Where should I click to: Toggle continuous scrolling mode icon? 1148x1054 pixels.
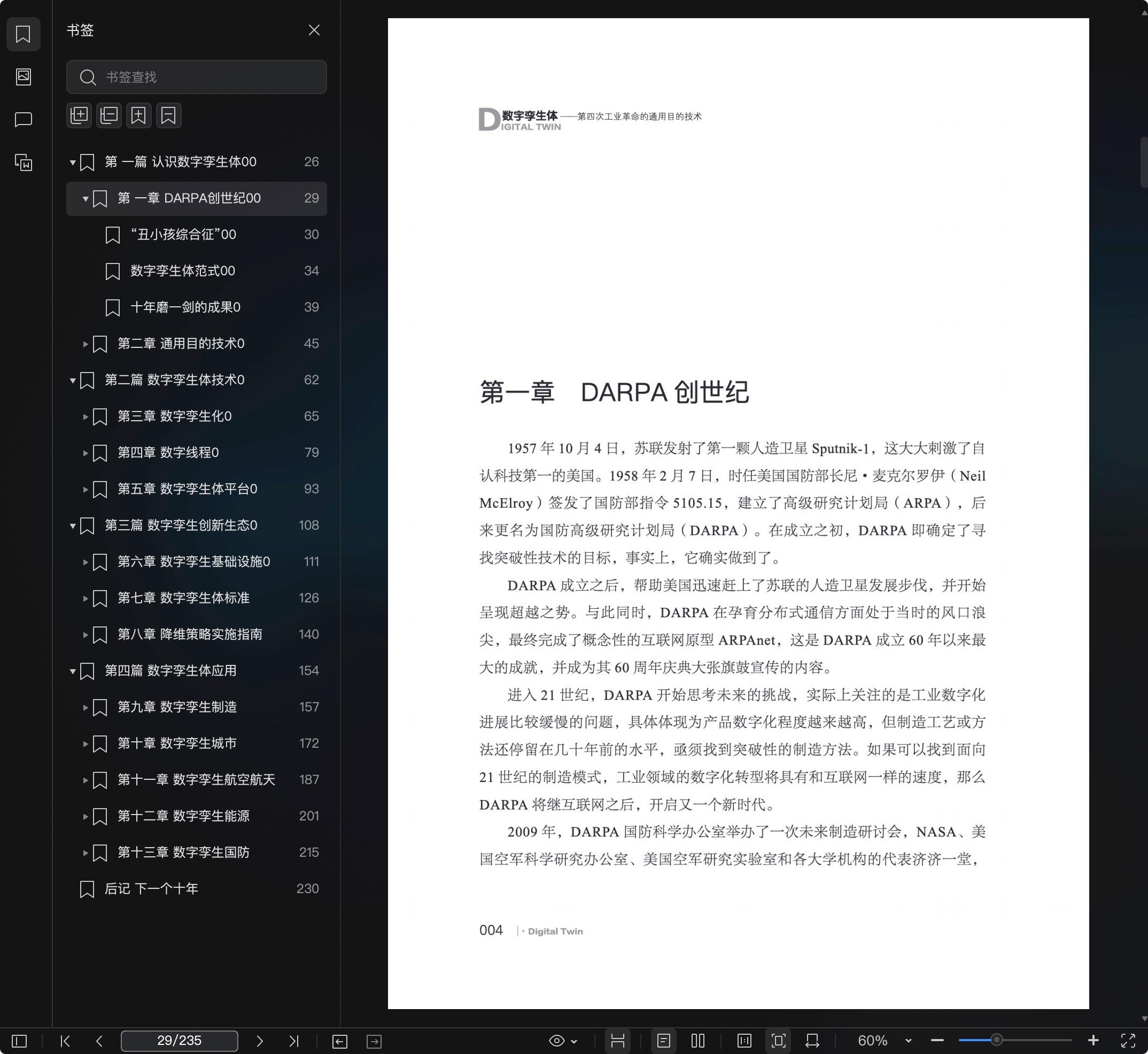coord(618,1041)
